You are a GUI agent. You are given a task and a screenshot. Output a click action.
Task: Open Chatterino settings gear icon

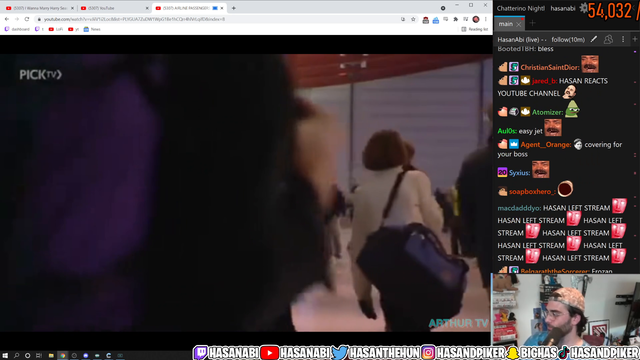(x=584, y=8)
